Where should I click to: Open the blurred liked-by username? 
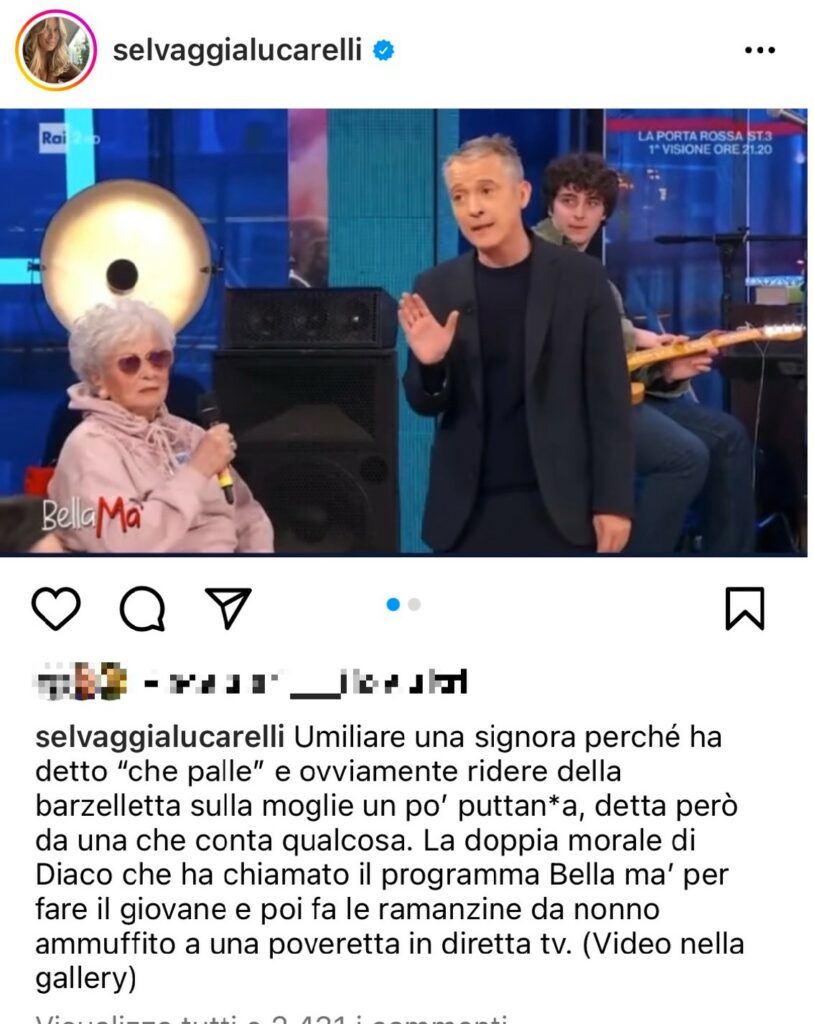(305, 682)
